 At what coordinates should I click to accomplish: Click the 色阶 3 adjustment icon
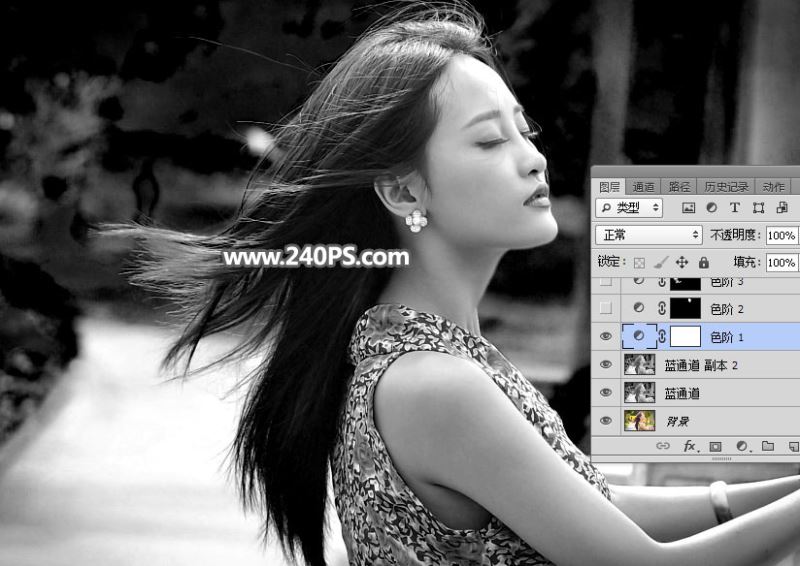(x=639, y=281)
